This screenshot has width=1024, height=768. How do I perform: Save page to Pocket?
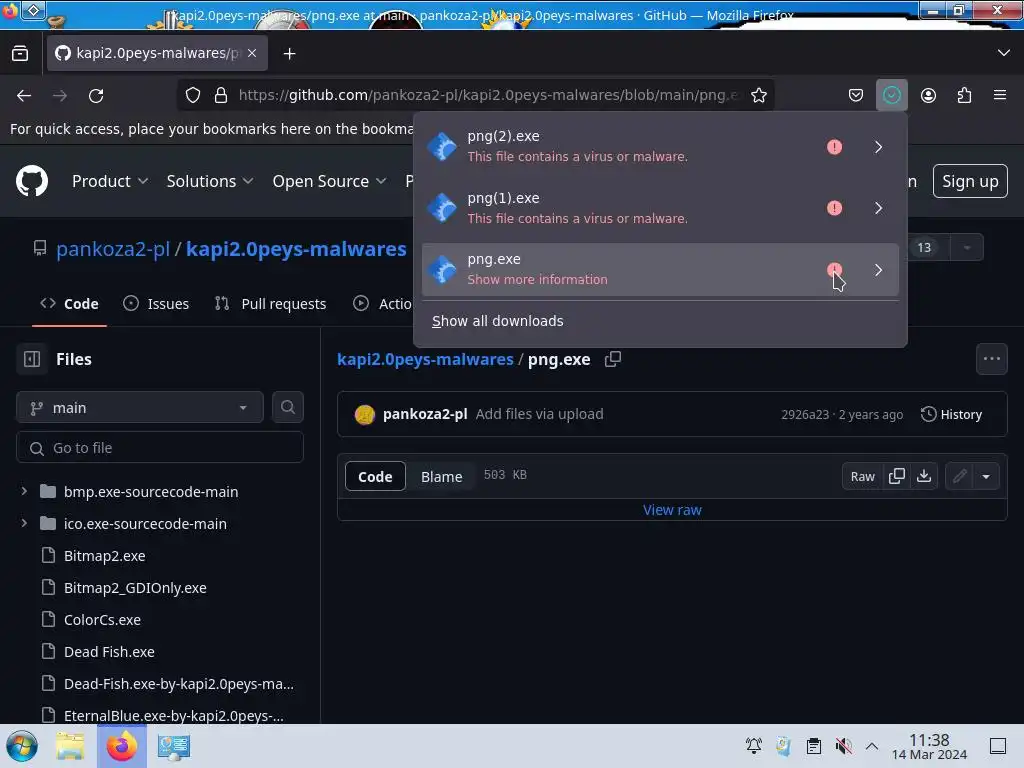tap(856, 95)
